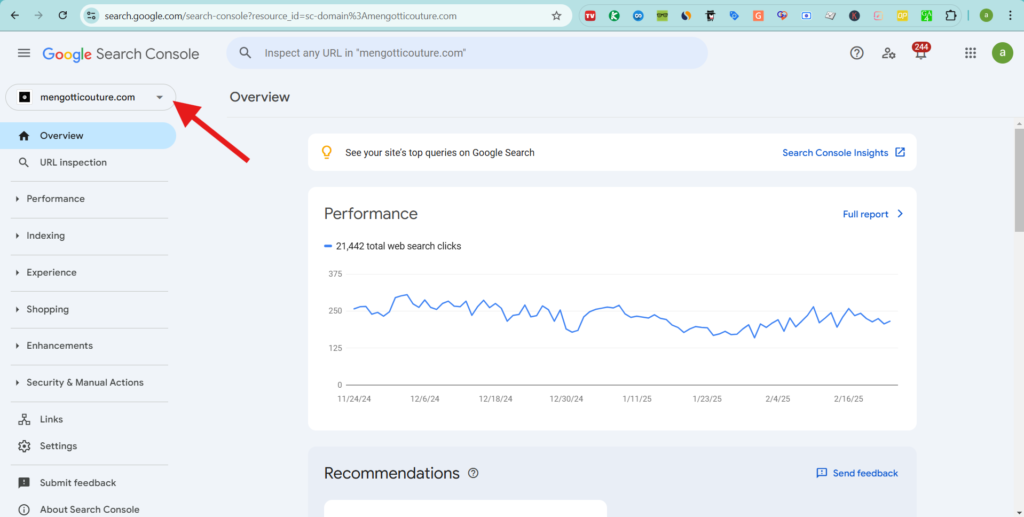View site information icon in address bar
The width and height of the screenshot is (1024, 517).
(x=91, y=16)
